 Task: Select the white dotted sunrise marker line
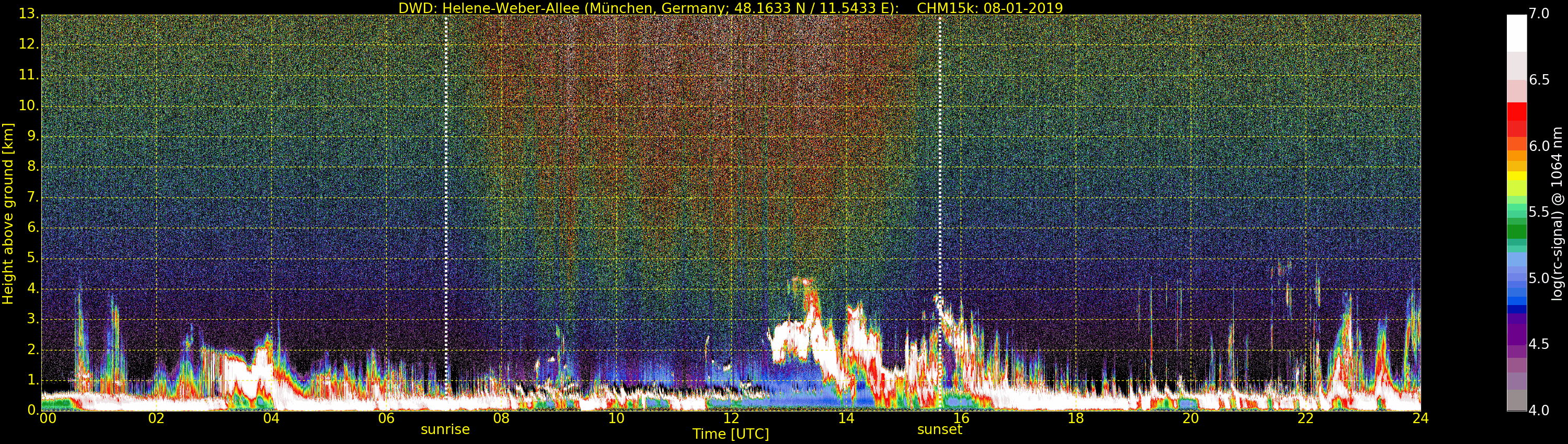(446, 213)
